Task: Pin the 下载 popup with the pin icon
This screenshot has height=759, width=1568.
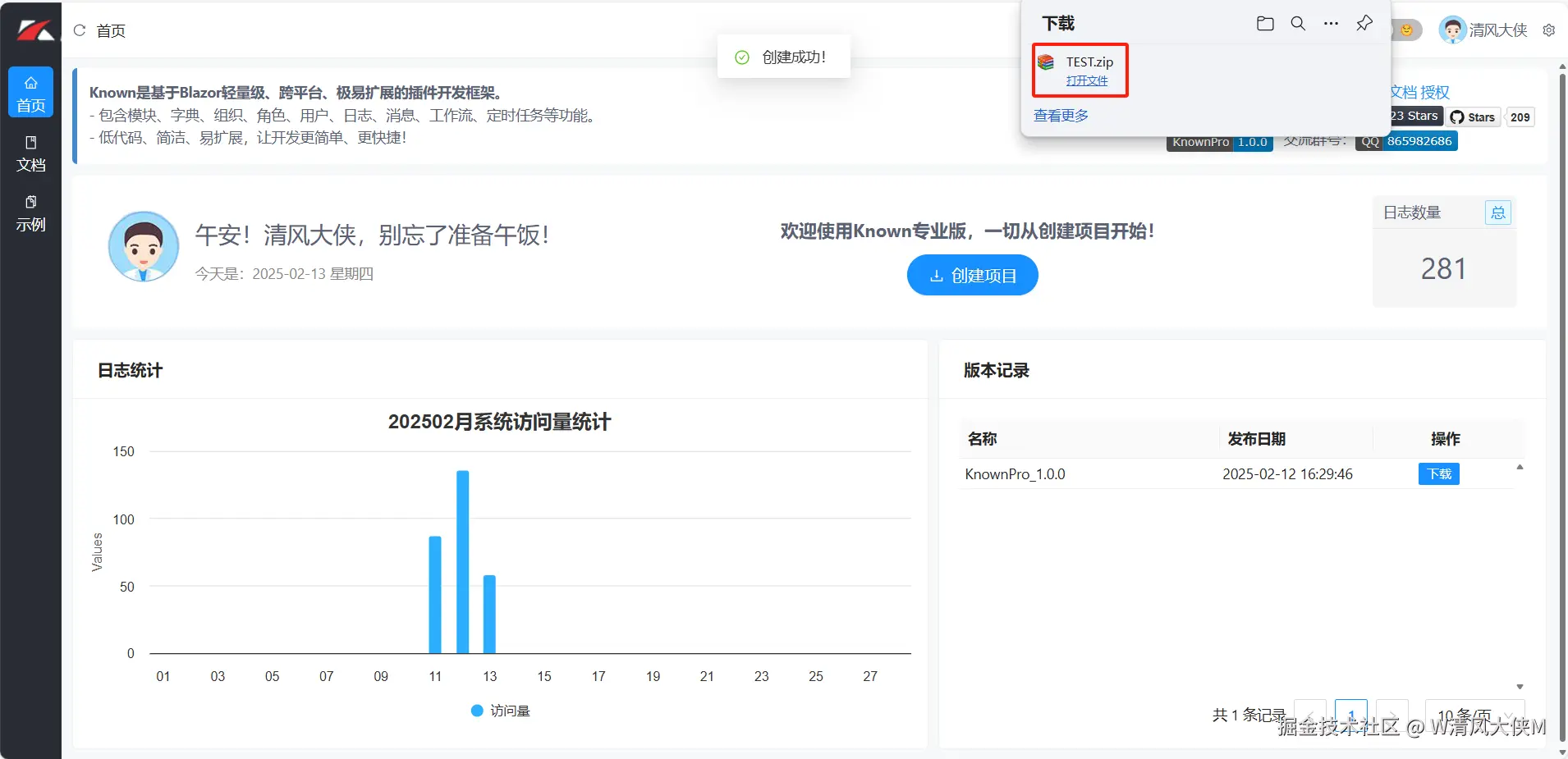Action: tap(1364, 23)
